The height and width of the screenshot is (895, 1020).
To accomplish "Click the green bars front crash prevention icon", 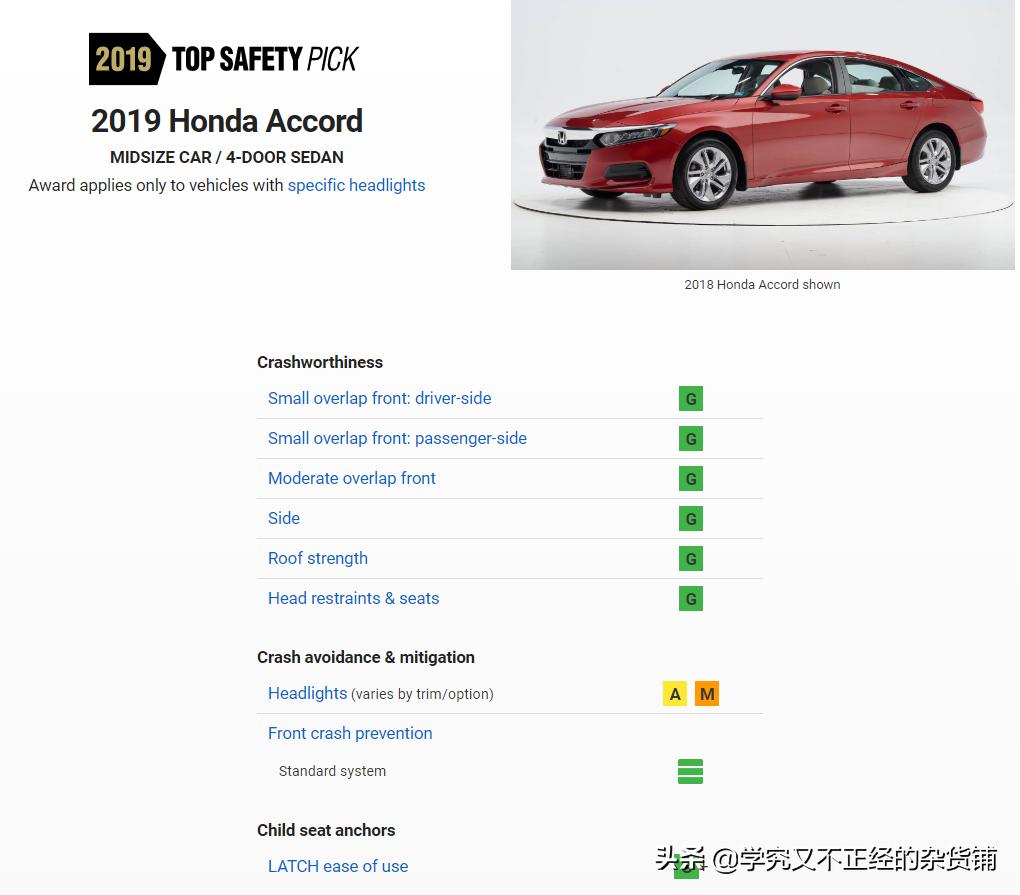I will click(690, 771).
